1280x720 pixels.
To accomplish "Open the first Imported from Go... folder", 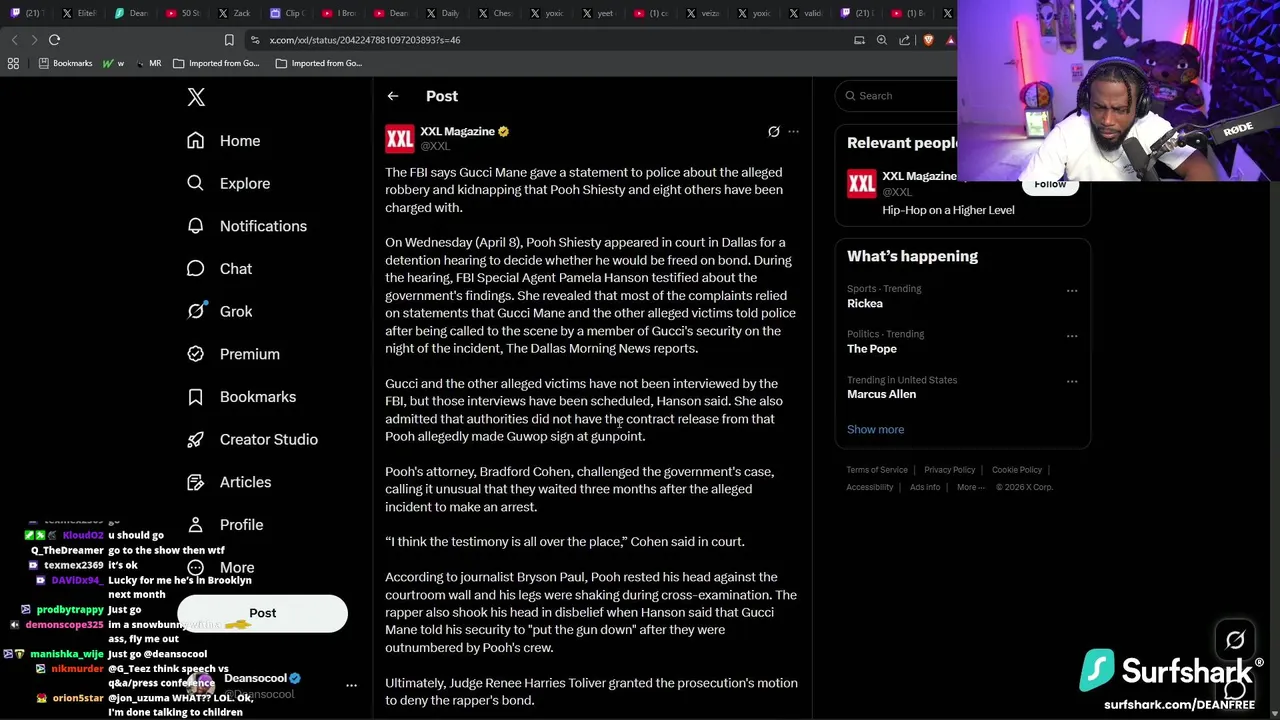I will [x=216, y=63].
